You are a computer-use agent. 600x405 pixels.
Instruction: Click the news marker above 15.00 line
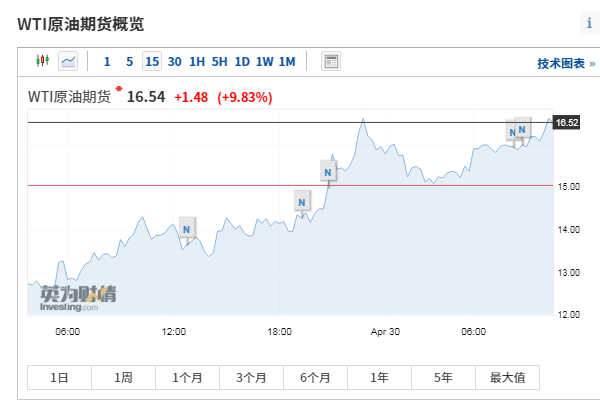point(328,172)
